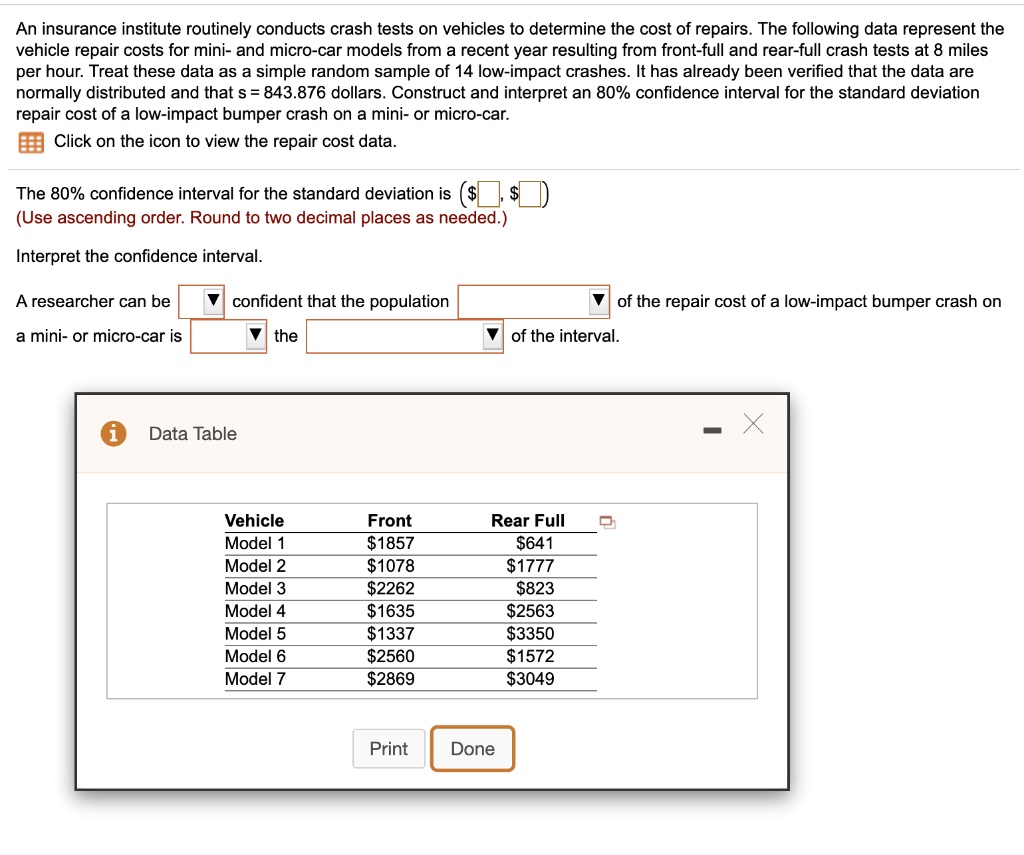Open the repair cost data table icon
1024x855 pixels.
coord(31,142)
